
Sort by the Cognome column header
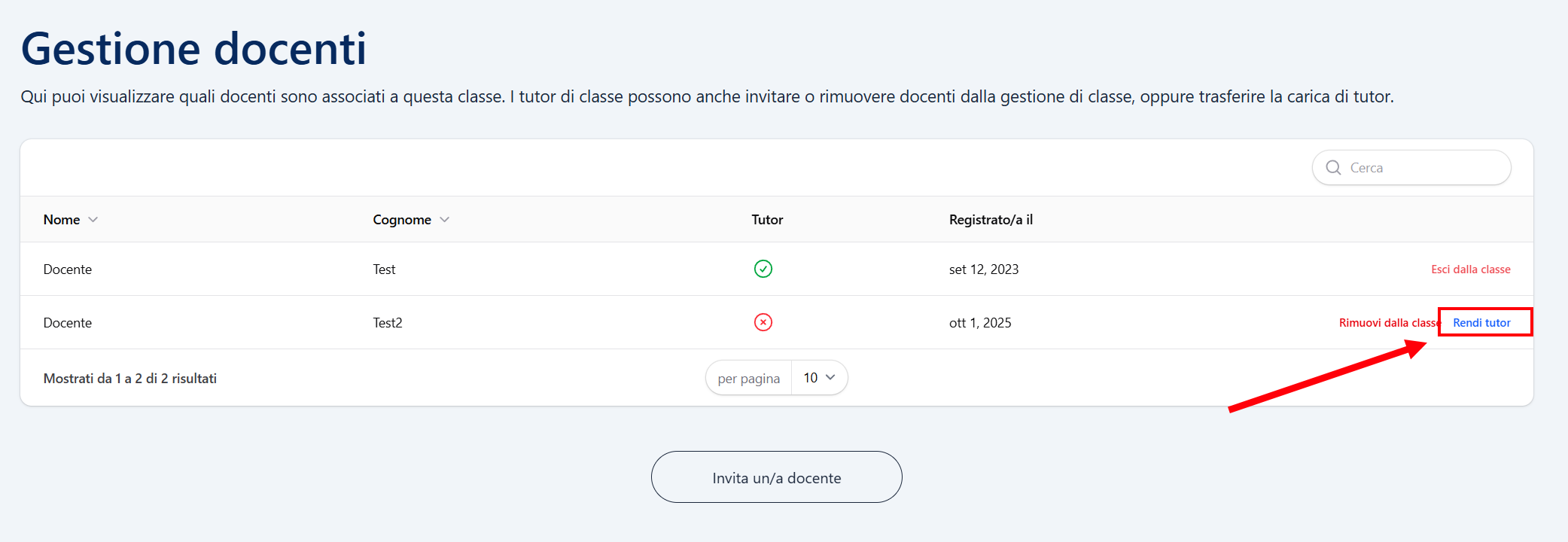402,220
